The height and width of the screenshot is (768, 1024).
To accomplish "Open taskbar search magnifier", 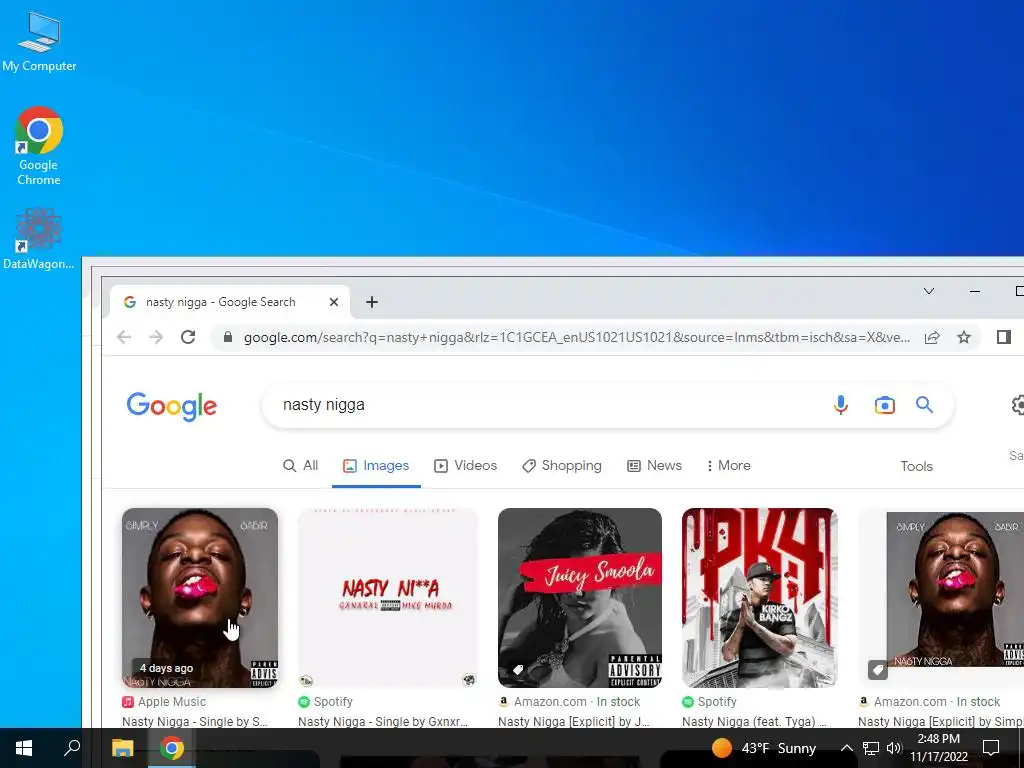I will coord(72,748).
